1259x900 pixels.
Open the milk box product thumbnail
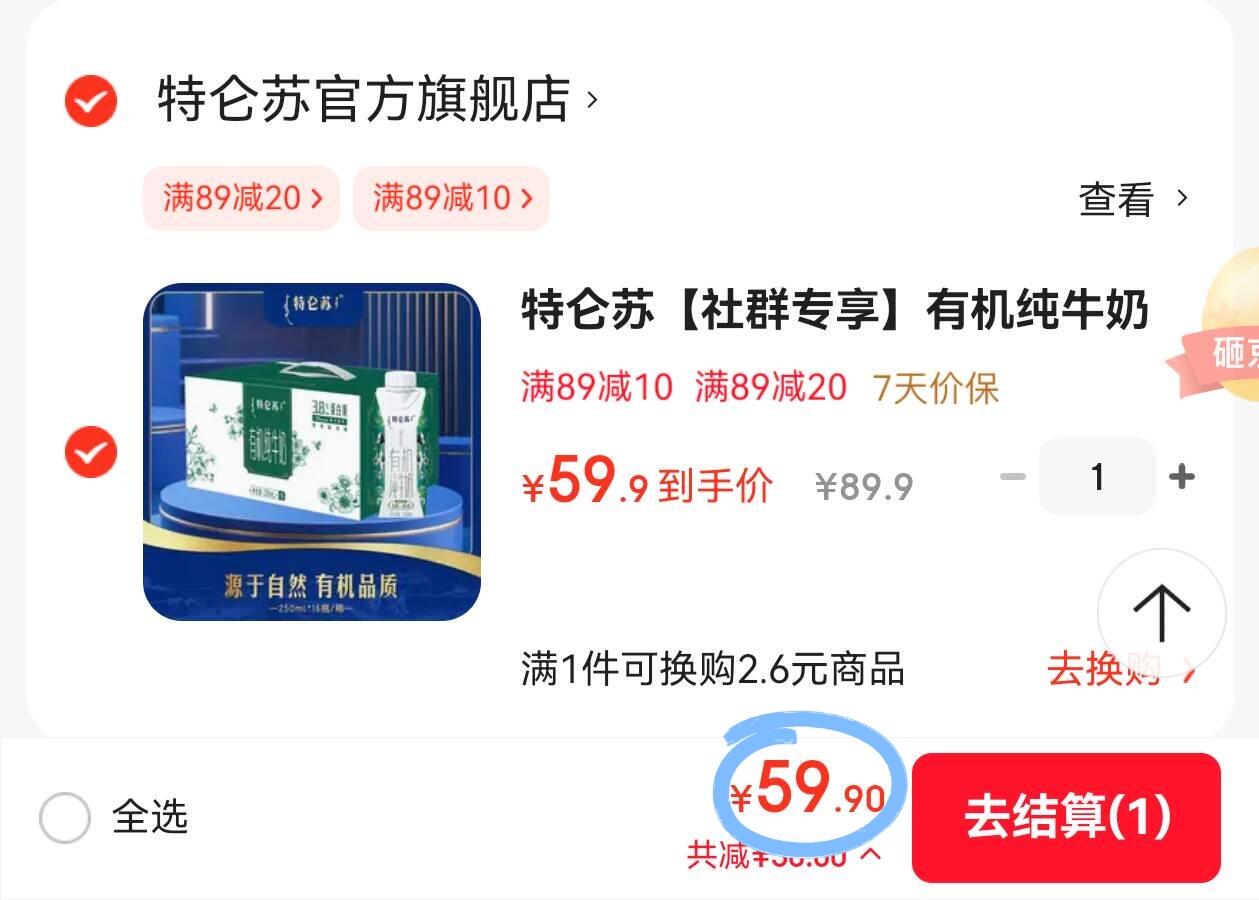click(312, 452)
